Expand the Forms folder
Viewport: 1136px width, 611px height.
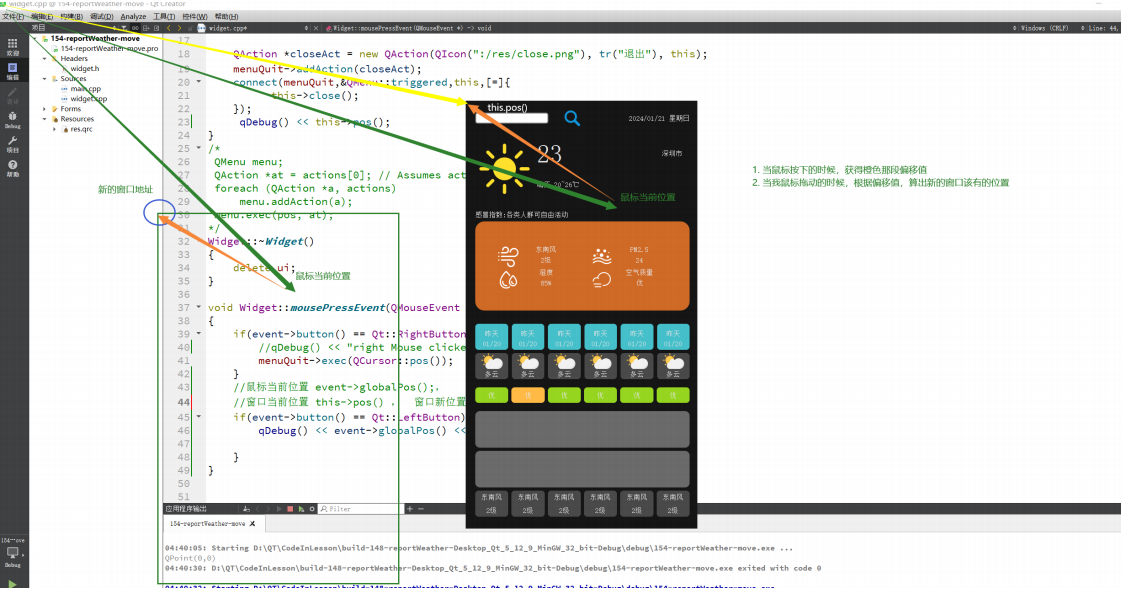pyautogui.click(x=44, y=109)
